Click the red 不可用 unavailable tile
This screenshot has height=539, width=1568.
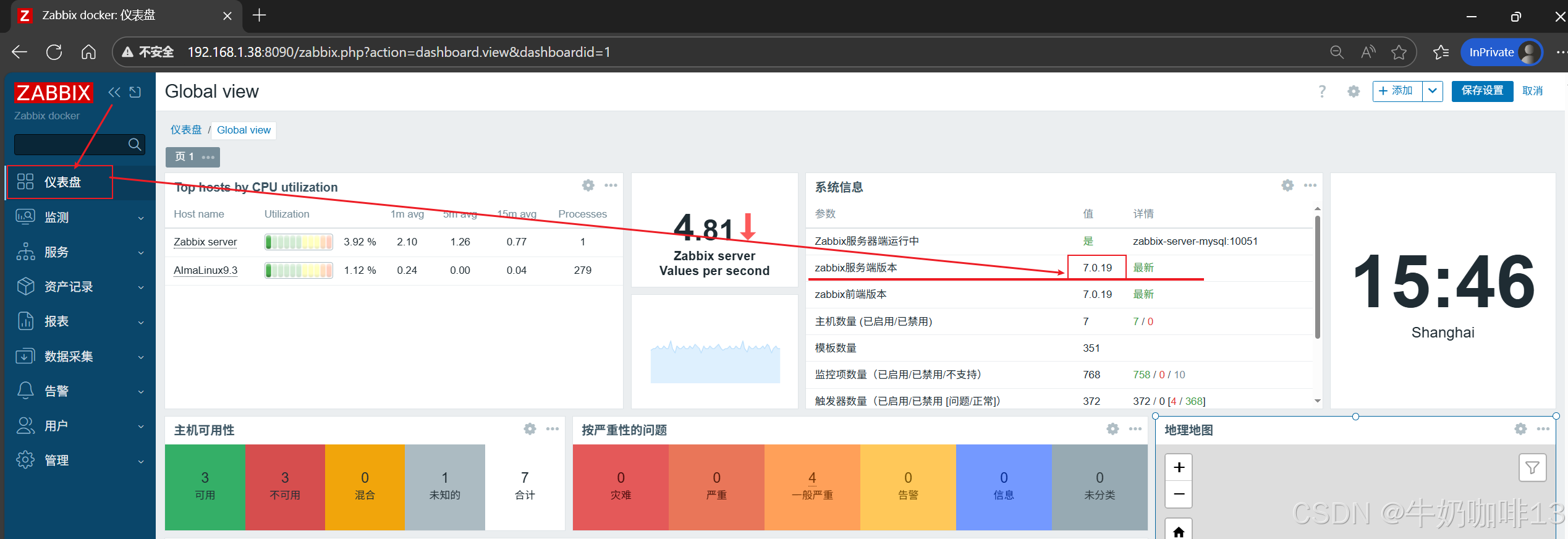point(285,487)
